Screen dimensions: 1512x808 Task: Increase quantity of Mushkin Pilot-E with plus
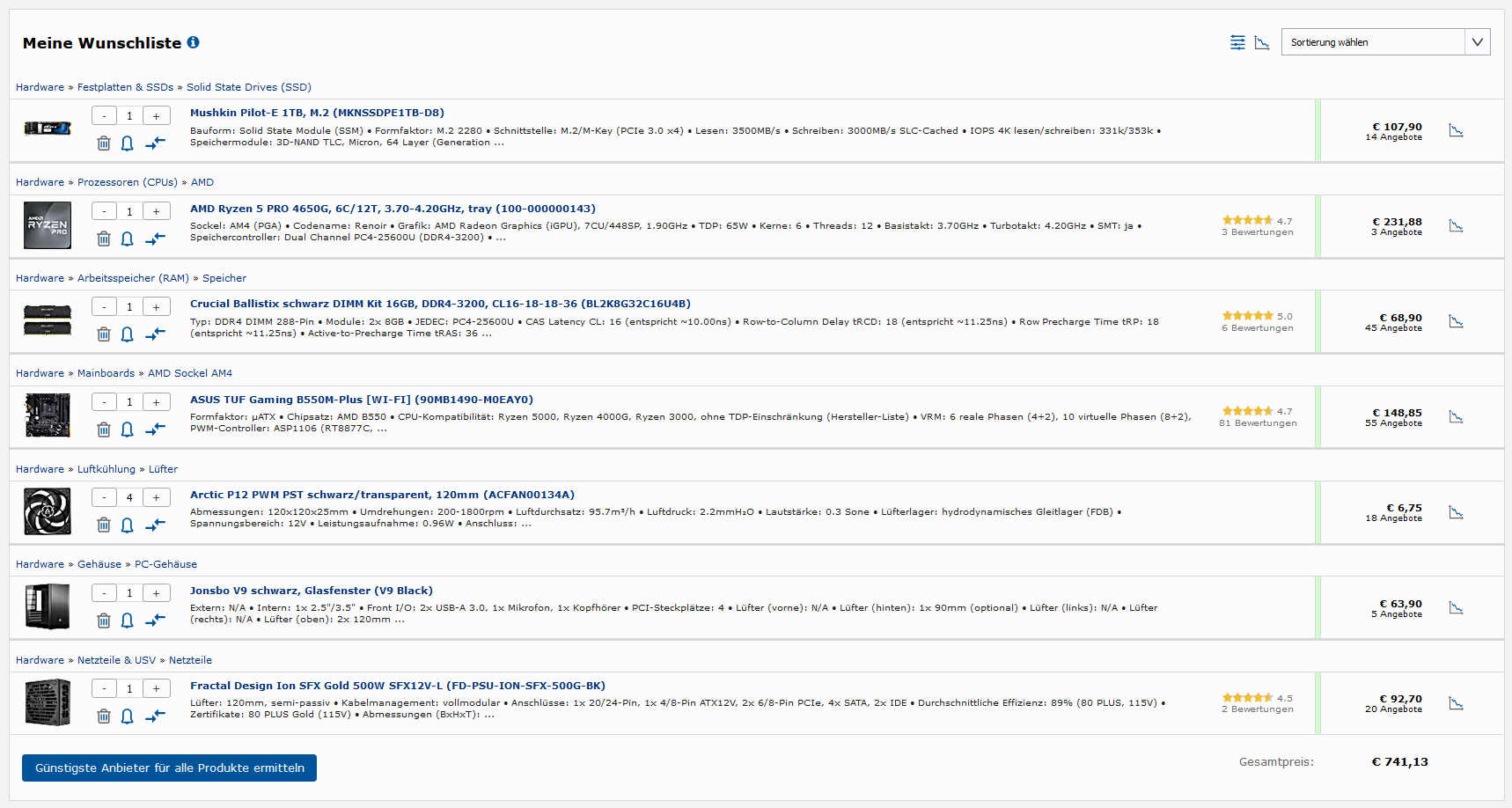tap(157, 115)
